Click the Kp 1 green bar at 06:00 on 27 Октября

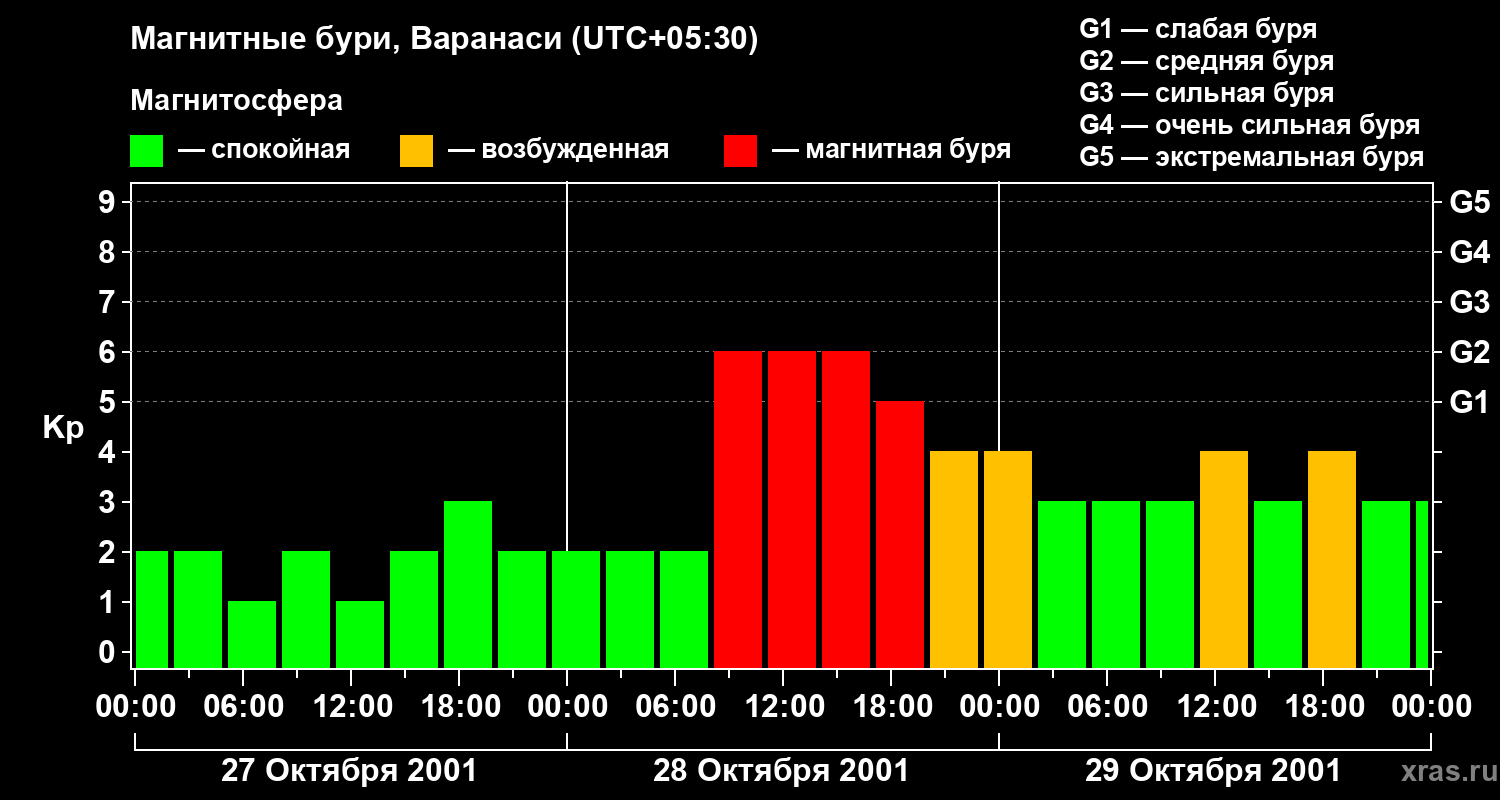point(252,634)
